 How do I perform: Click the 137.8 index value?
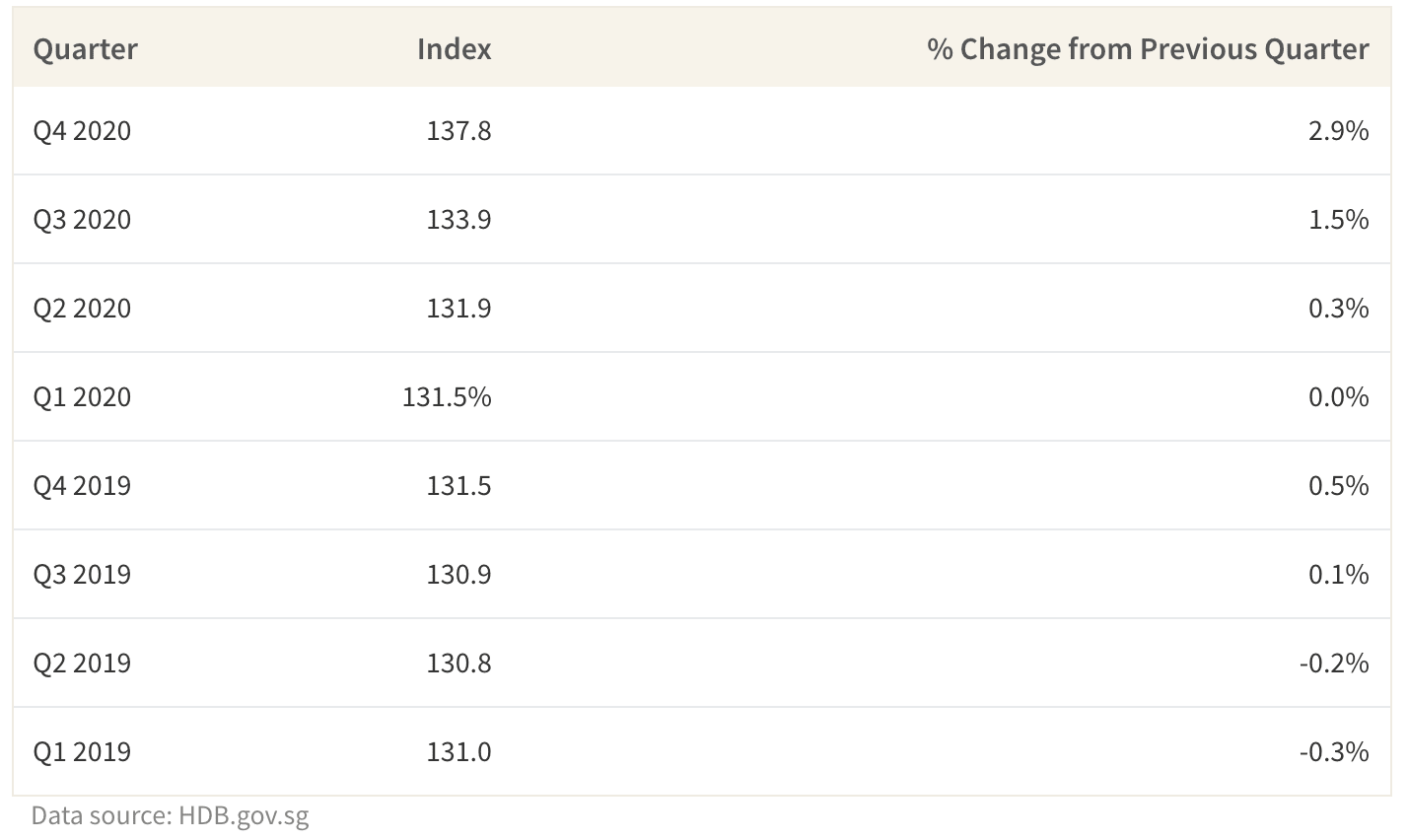tap(458, 131)
